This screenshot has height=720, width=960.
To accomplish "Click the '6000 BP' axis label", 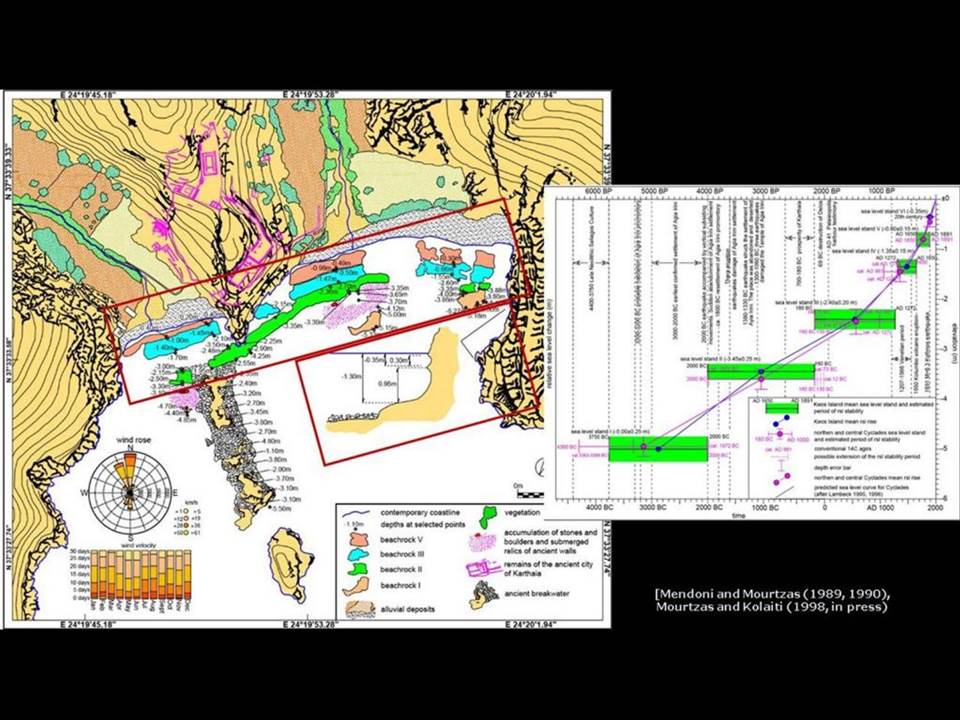I will point(599,192).
